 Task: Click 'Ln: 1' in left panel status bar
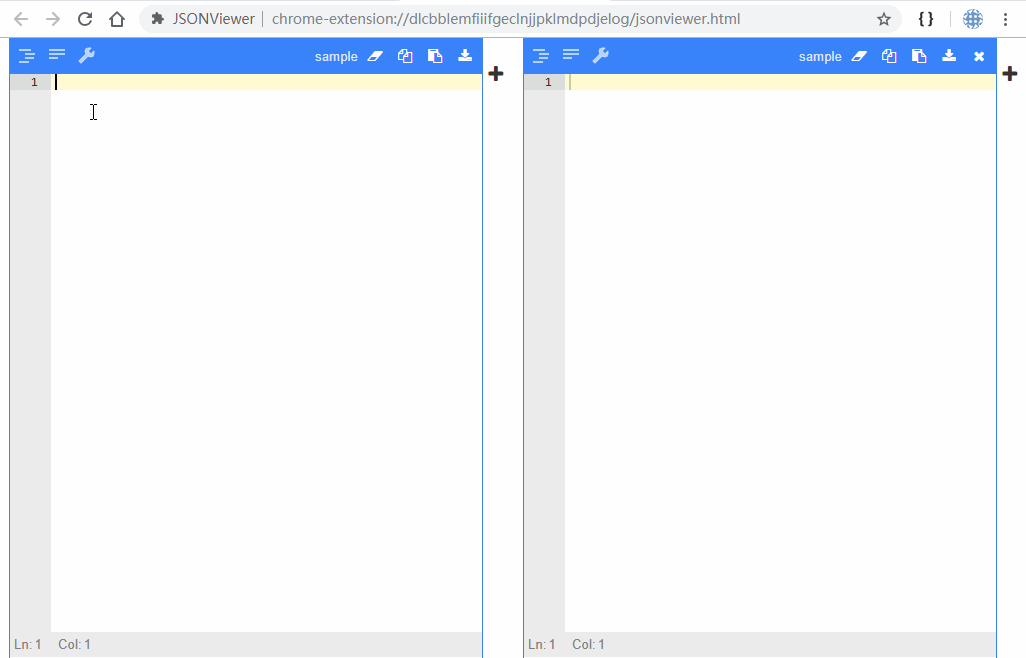[27, 644]
